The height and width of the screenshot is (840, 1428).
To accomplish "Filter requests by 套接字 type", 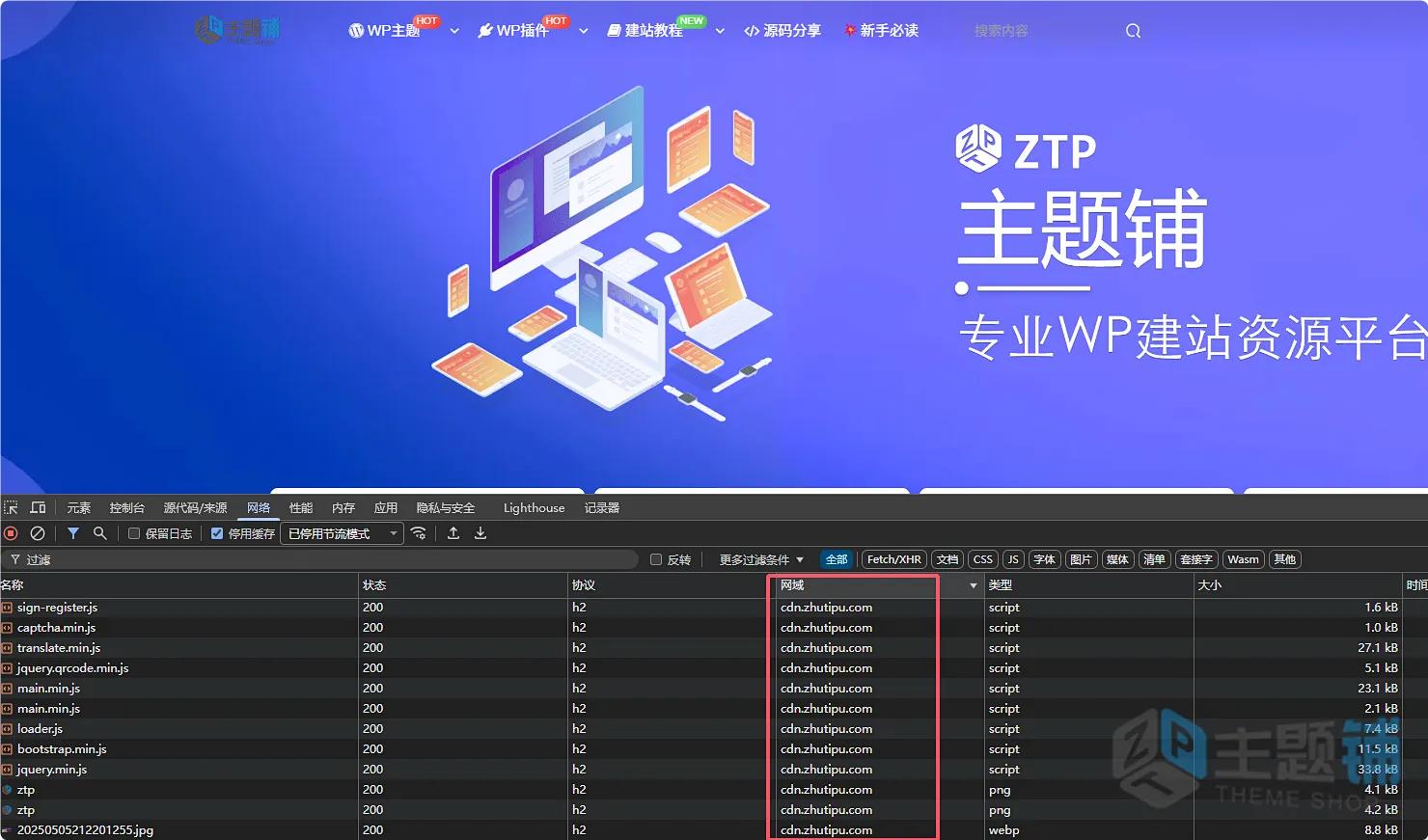I will [x=1196, y=559].
